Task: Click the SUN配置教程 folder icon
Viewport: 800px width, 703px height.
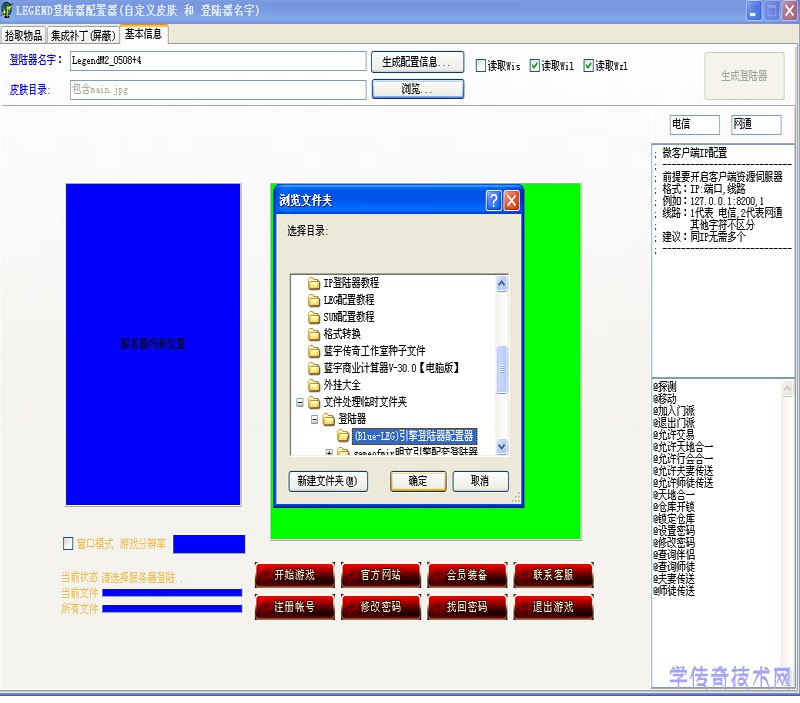Action: (313, 317)
